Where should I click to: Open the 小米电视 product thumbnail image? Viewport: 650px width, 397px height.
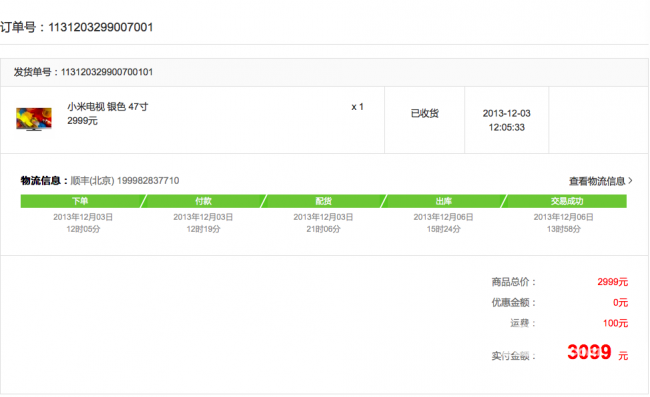coord(34,119)
